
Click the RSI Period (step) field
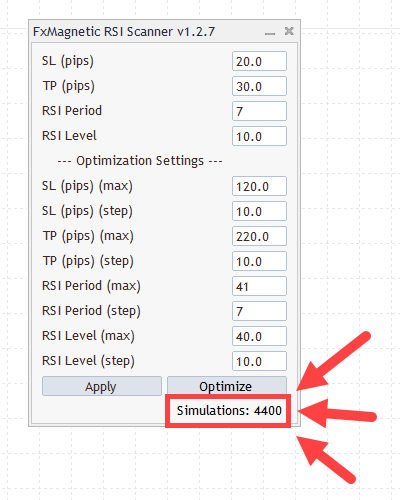[259, 311]
